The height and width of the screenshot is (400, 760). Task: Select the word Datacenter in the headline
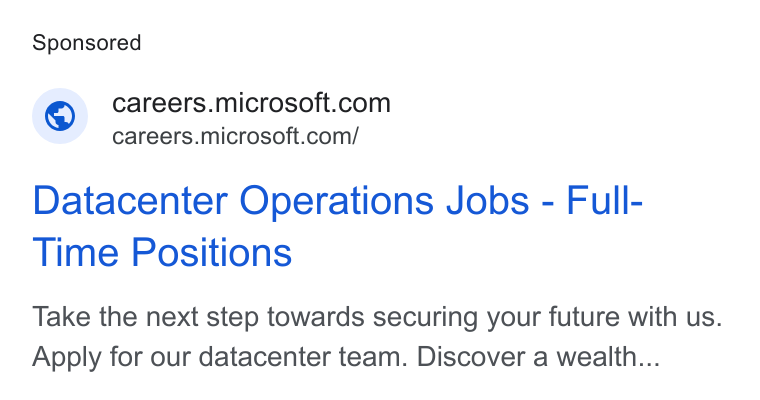[130, 200]
